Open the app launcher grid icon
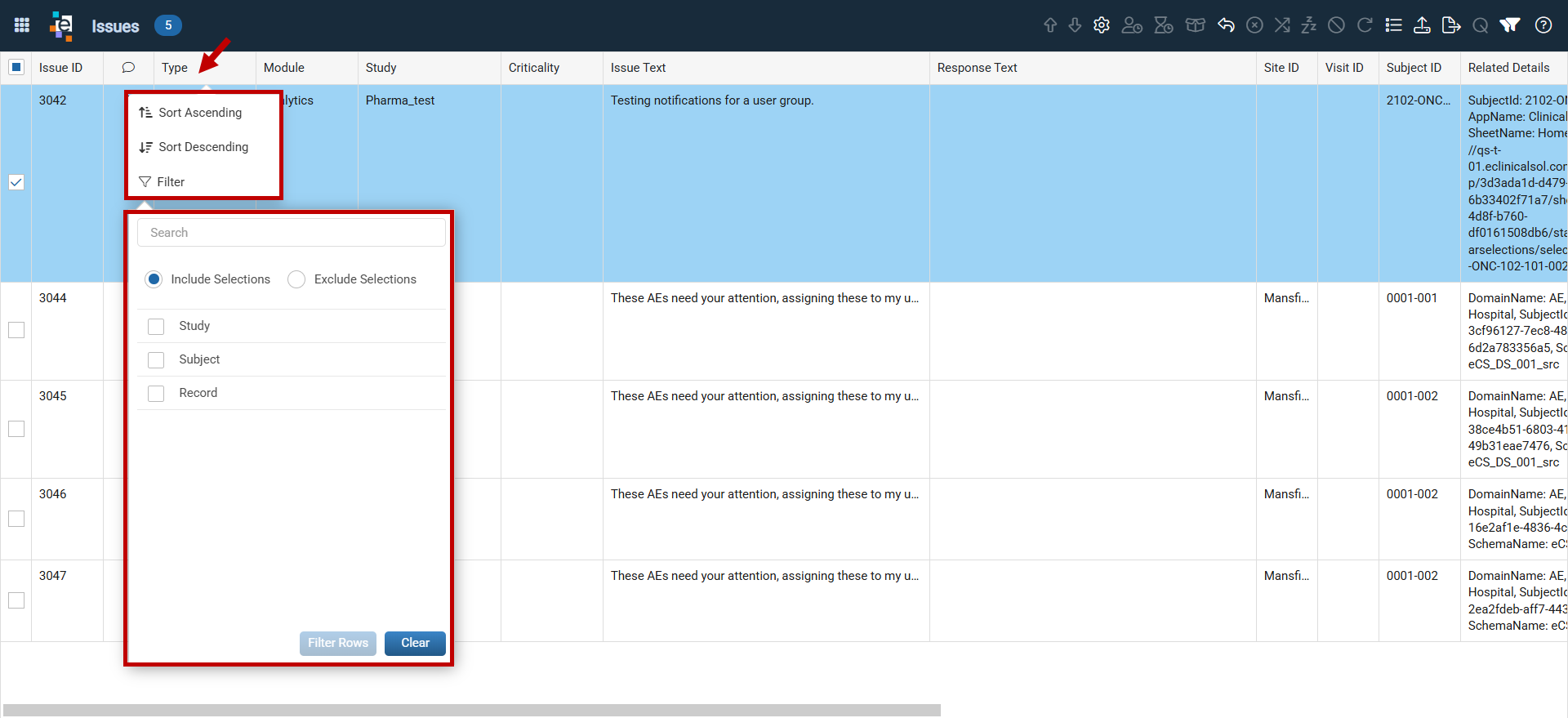 [22, 25]
